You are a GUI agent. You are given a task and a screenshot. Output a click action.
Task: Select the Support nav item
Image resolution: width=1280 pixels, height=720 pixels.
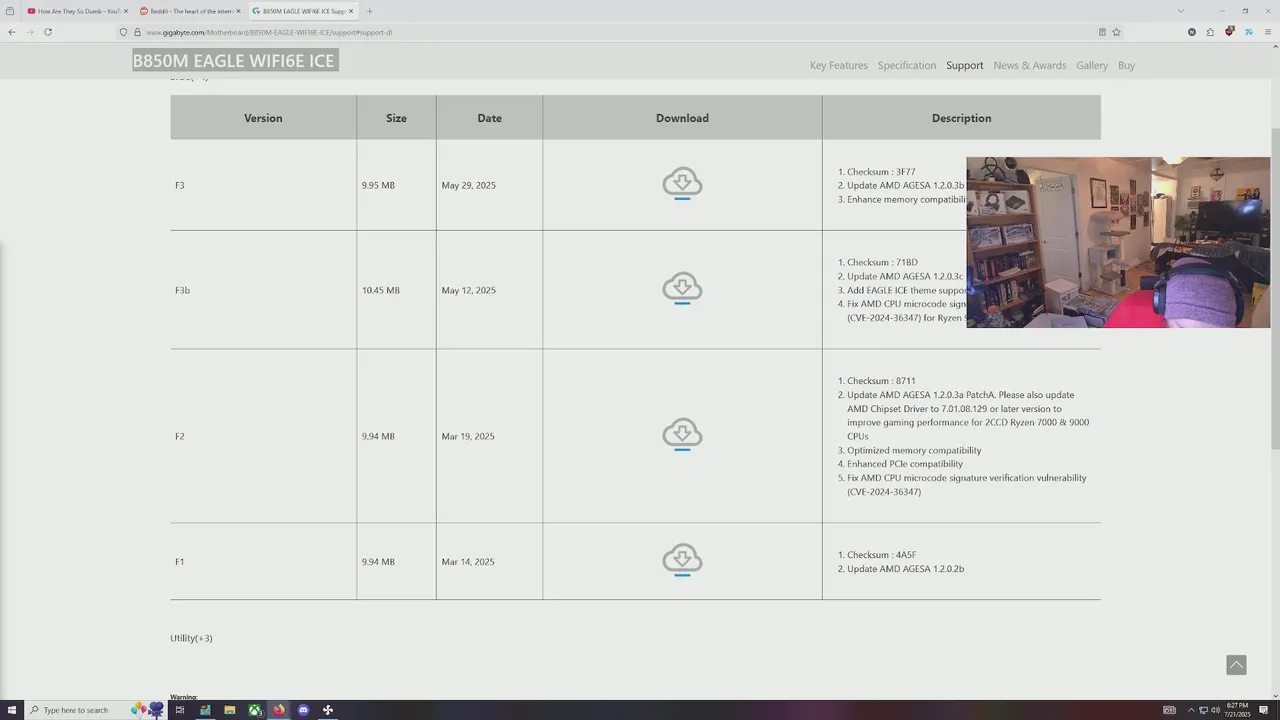[965, 65]
